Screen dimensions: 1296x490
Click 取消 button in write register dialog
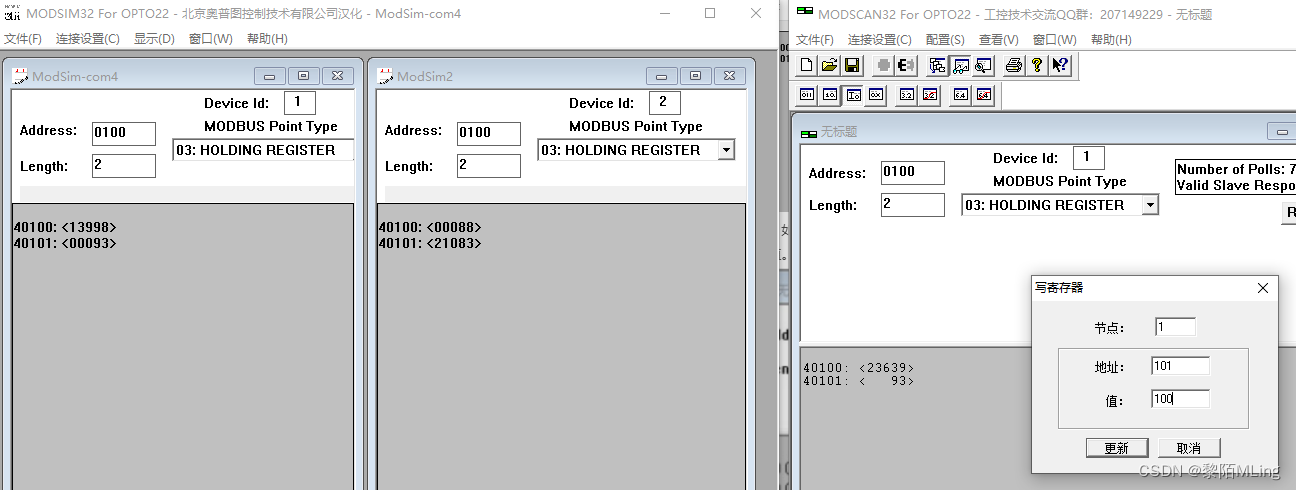(x=1189, y=448)
